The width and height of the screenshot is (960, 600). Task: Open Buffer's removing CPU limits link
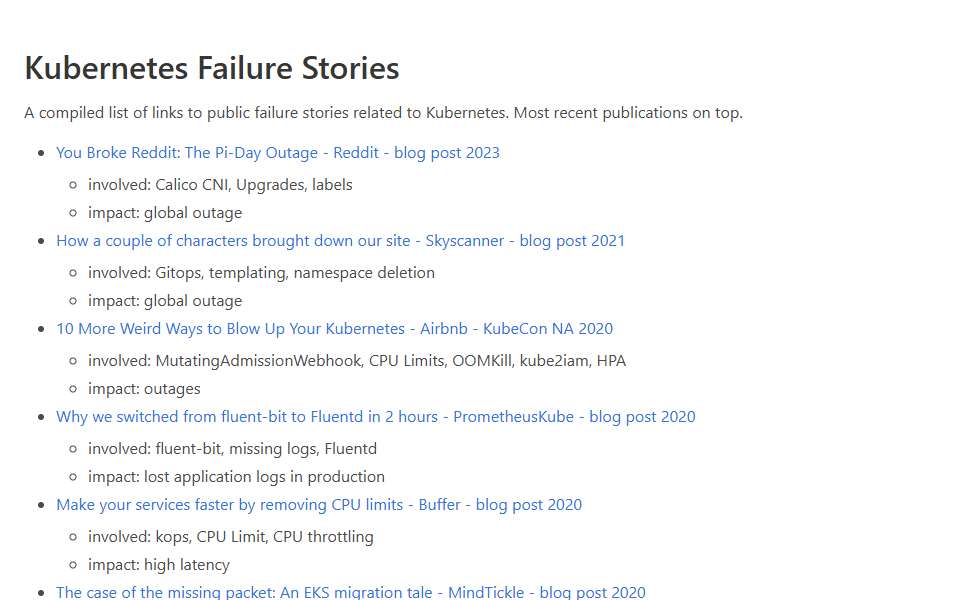tap(319, 505)
